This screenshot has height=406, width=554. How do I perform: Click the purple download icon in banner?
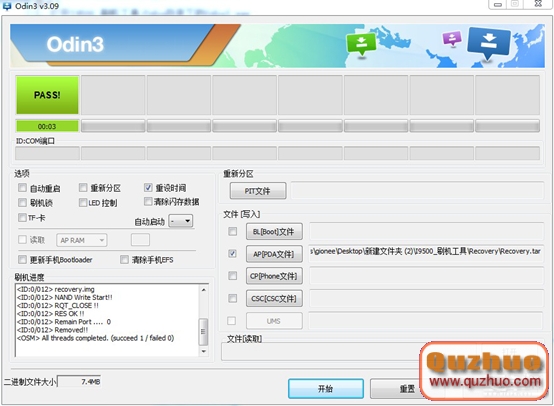tap(452, 38)
